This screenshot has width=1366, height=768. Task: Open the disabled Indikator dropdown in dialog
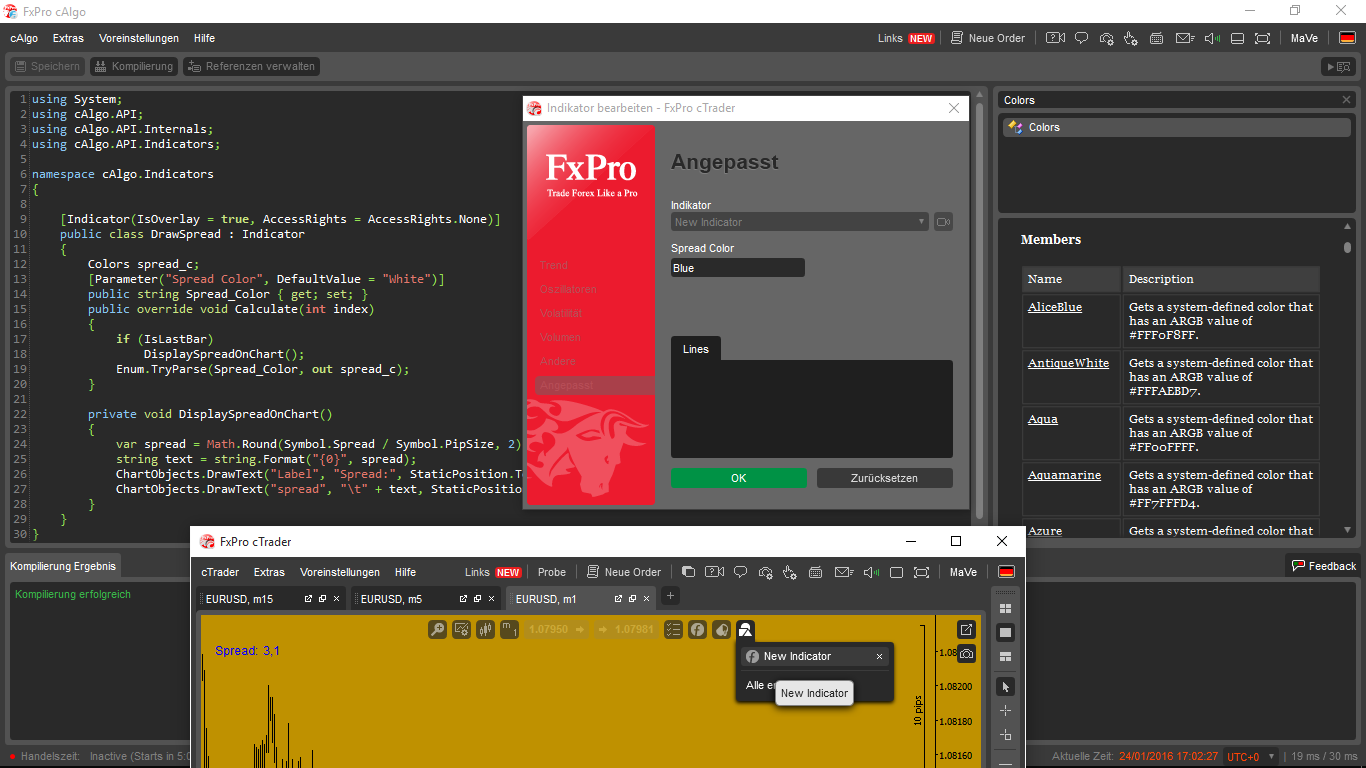(800, 222)
